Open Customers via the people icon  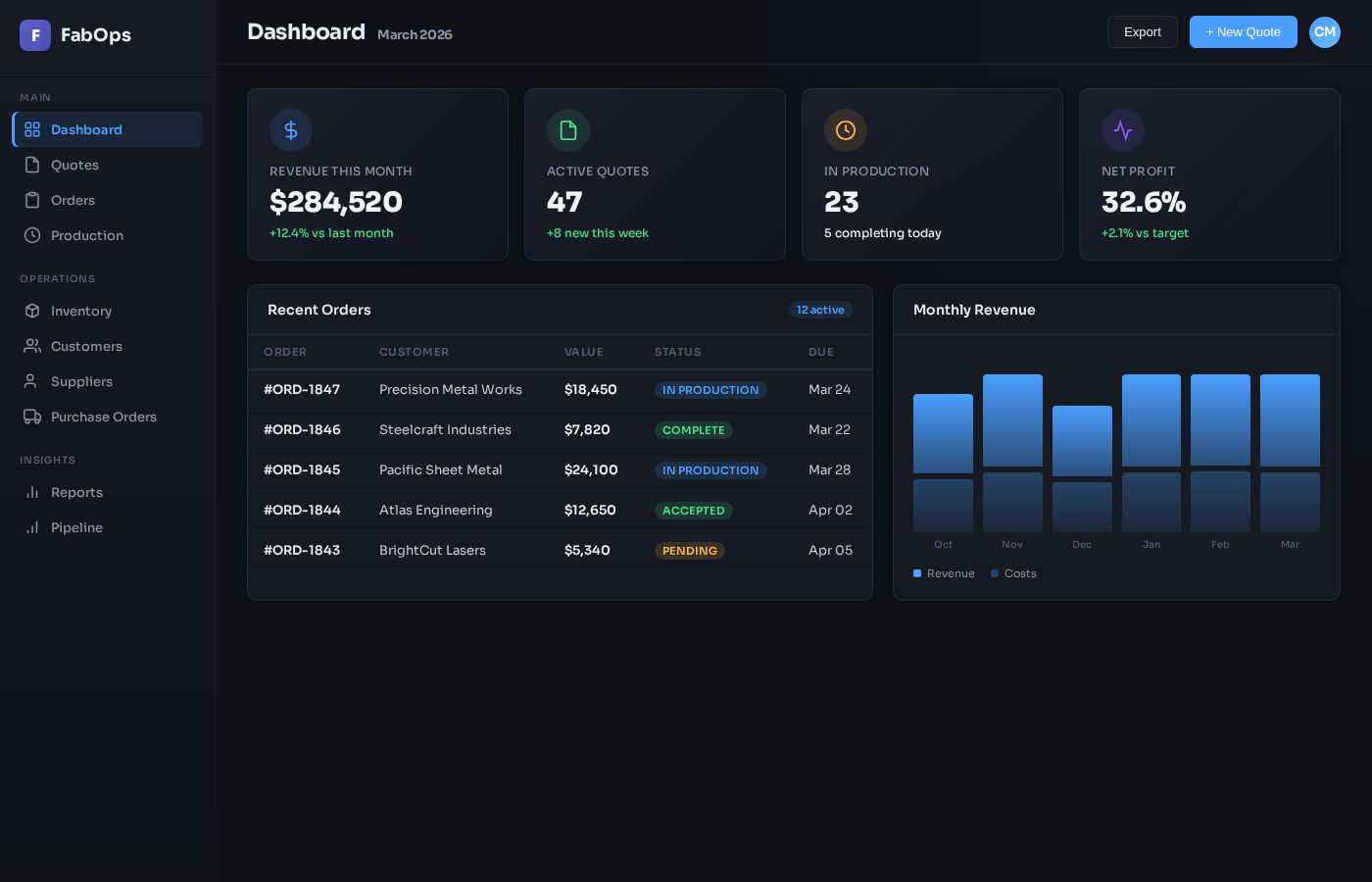(31, 346)
